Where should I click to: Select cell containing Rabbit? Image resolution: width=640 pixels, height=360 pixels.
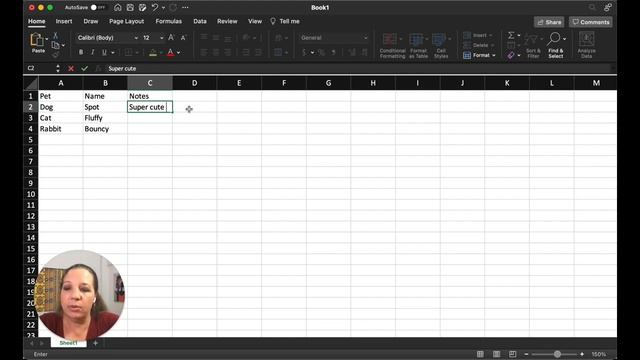click(x=60, y=129)
